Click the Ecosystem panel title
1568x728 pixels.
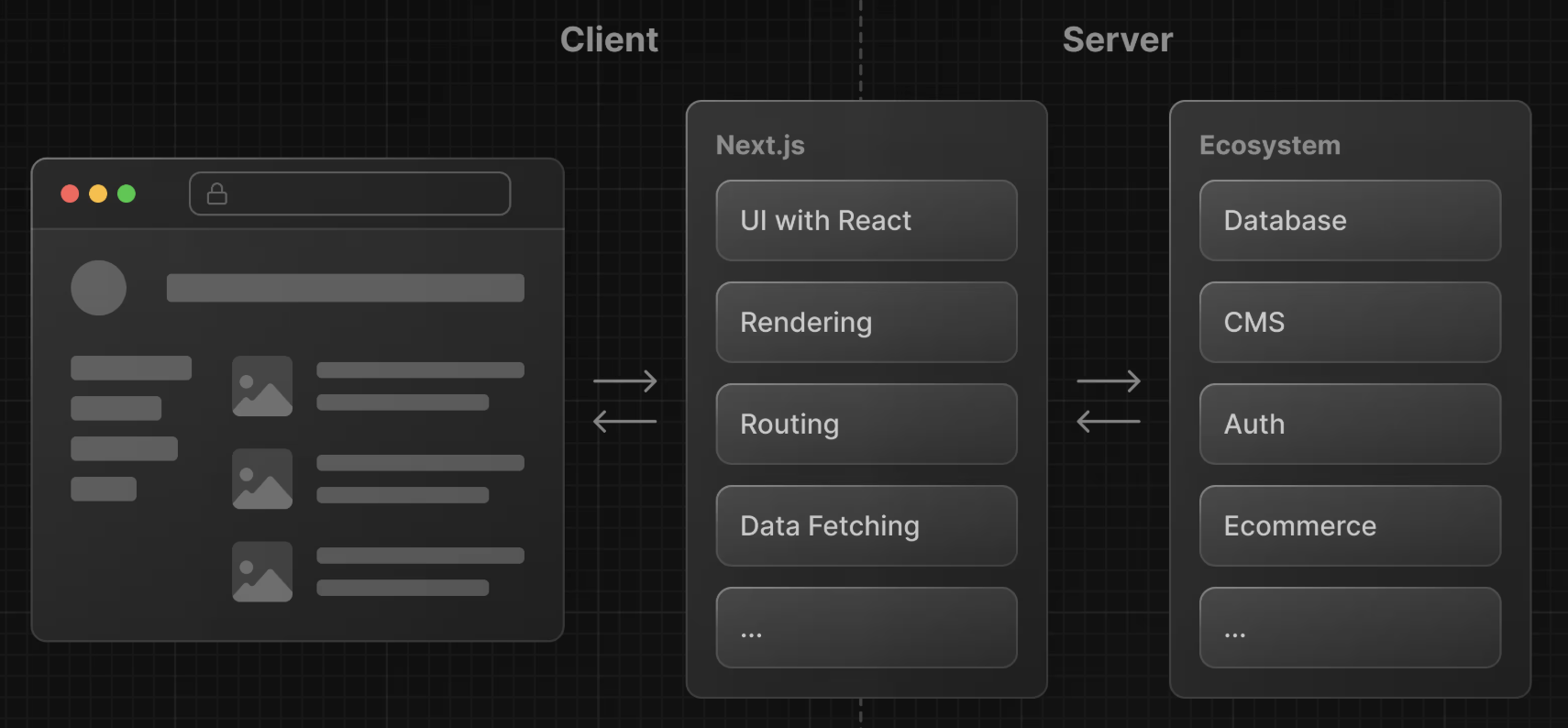click(x=1270, y=145)
